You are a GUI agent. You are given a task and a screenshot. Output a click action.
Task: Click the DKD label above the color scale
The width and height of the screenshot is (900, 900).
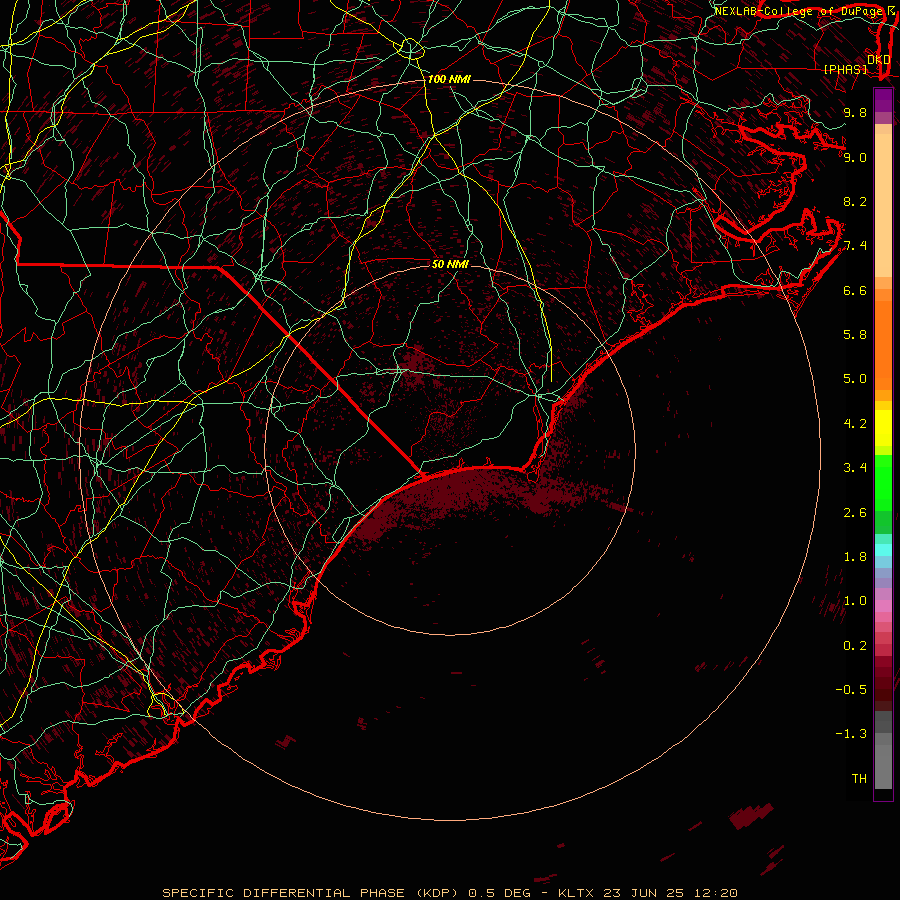(x=878, y=59)
